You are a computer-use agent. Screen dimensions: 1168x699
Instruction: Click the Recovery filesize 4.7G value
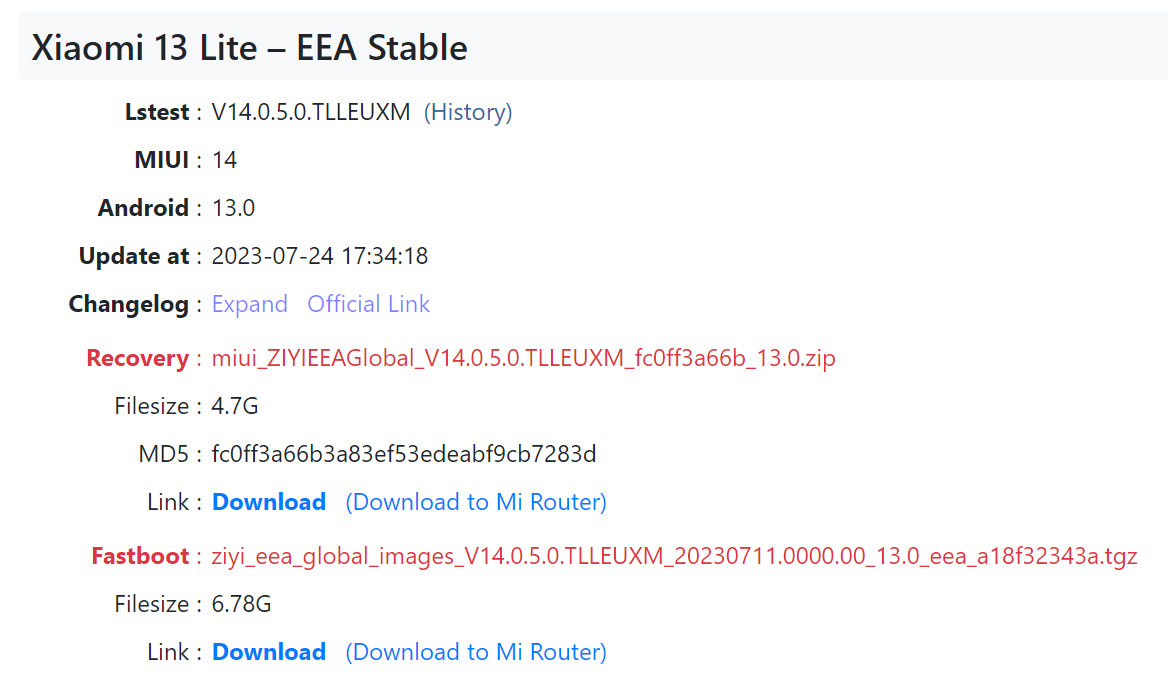point(235,406)
